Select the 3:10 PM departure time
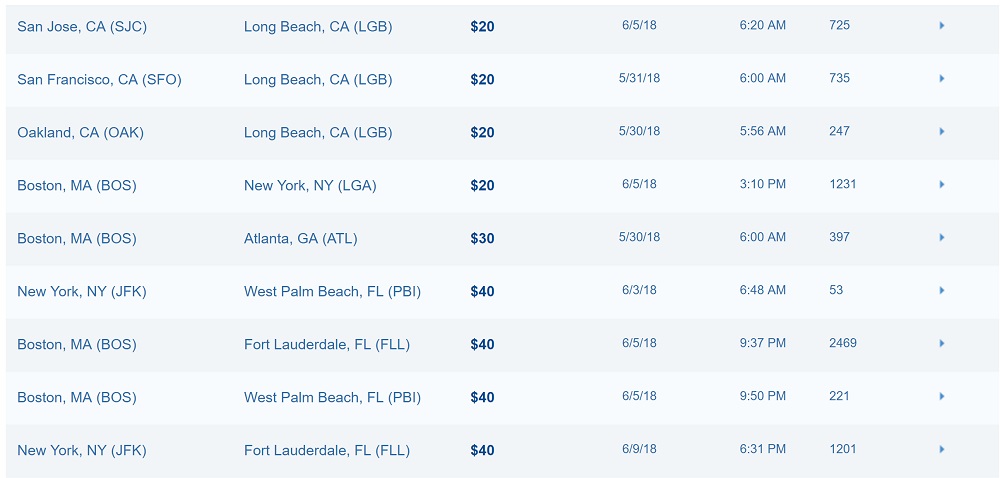The height and width of the screenshot is (478, 1000). point(762,185)
